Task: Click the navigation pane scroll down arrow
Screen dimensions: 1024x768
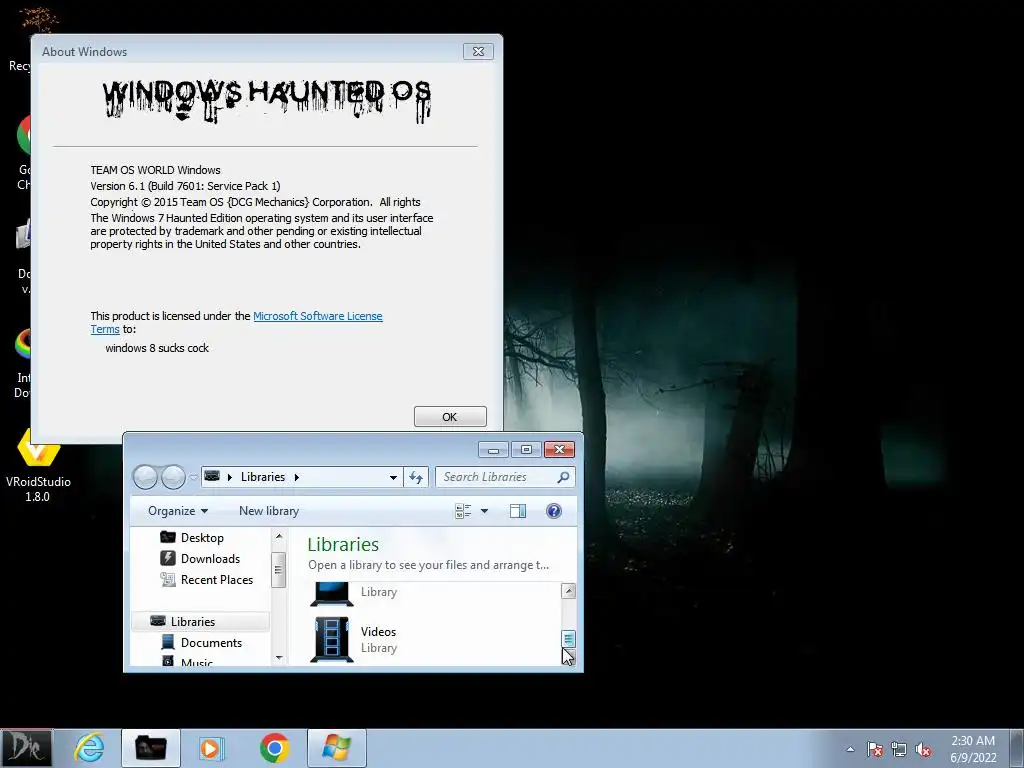Action: pyautogui.click(x=279, y=658)
